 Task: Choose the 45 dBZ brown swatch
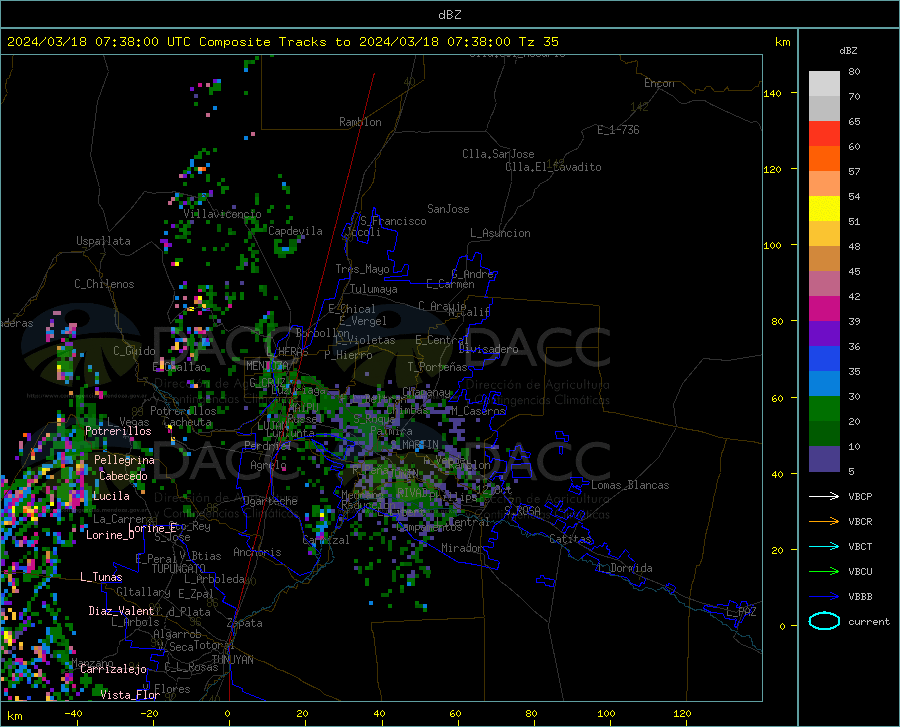pyautogui.click(x=824, y=259)
